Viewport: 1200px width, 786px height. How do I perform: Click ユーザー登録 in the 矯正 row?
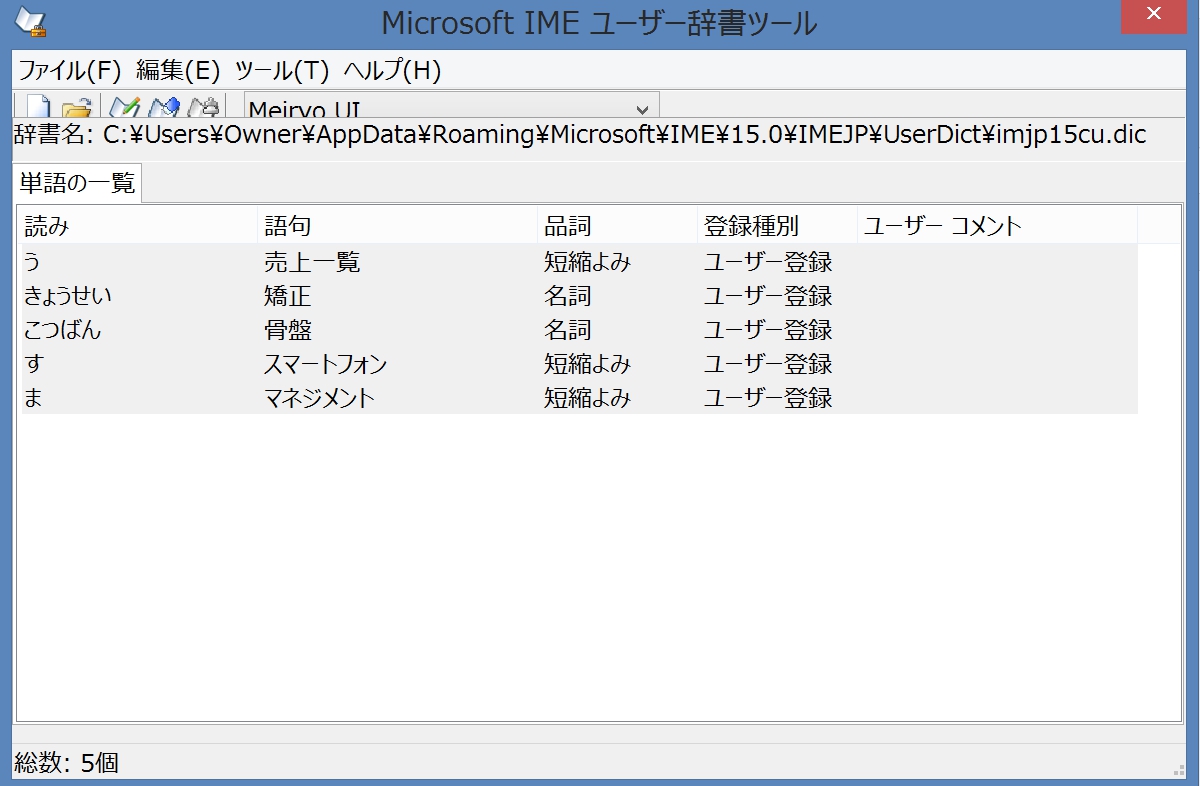[768, 296]
